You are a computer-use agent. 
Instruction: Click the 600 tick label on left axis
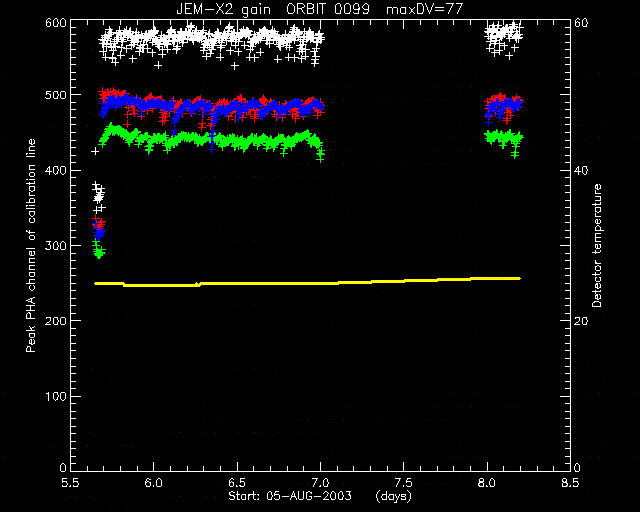pos(55,23)
